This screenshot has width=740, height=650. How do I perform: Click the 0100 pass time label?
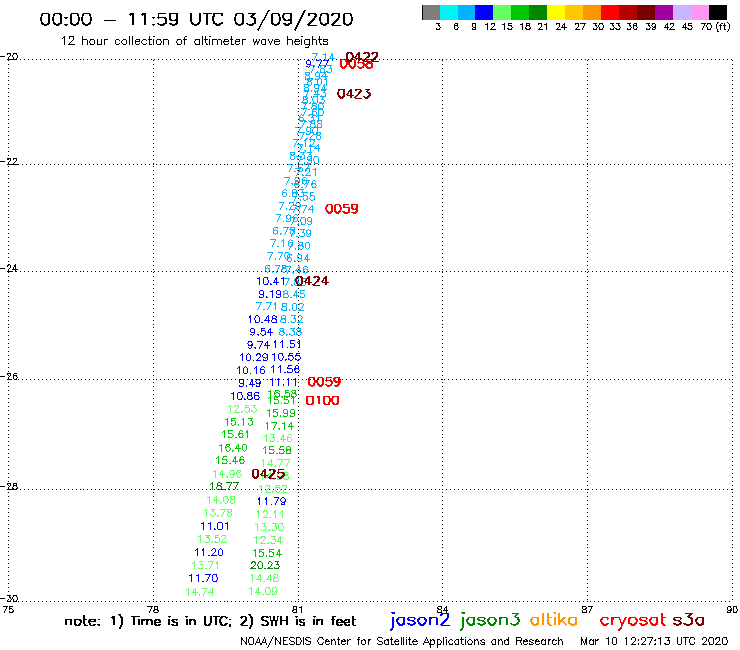(x=322, y=400)
